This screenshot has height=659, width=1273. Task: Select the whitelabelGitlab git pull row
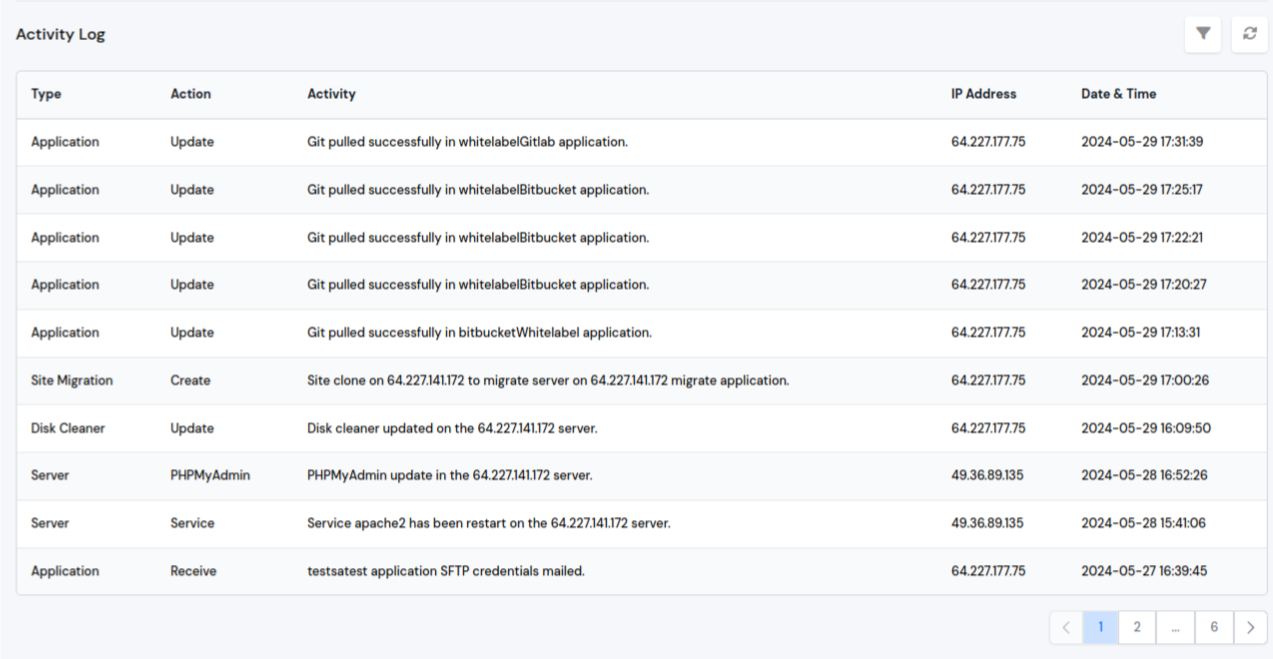[x=467, y=142]
